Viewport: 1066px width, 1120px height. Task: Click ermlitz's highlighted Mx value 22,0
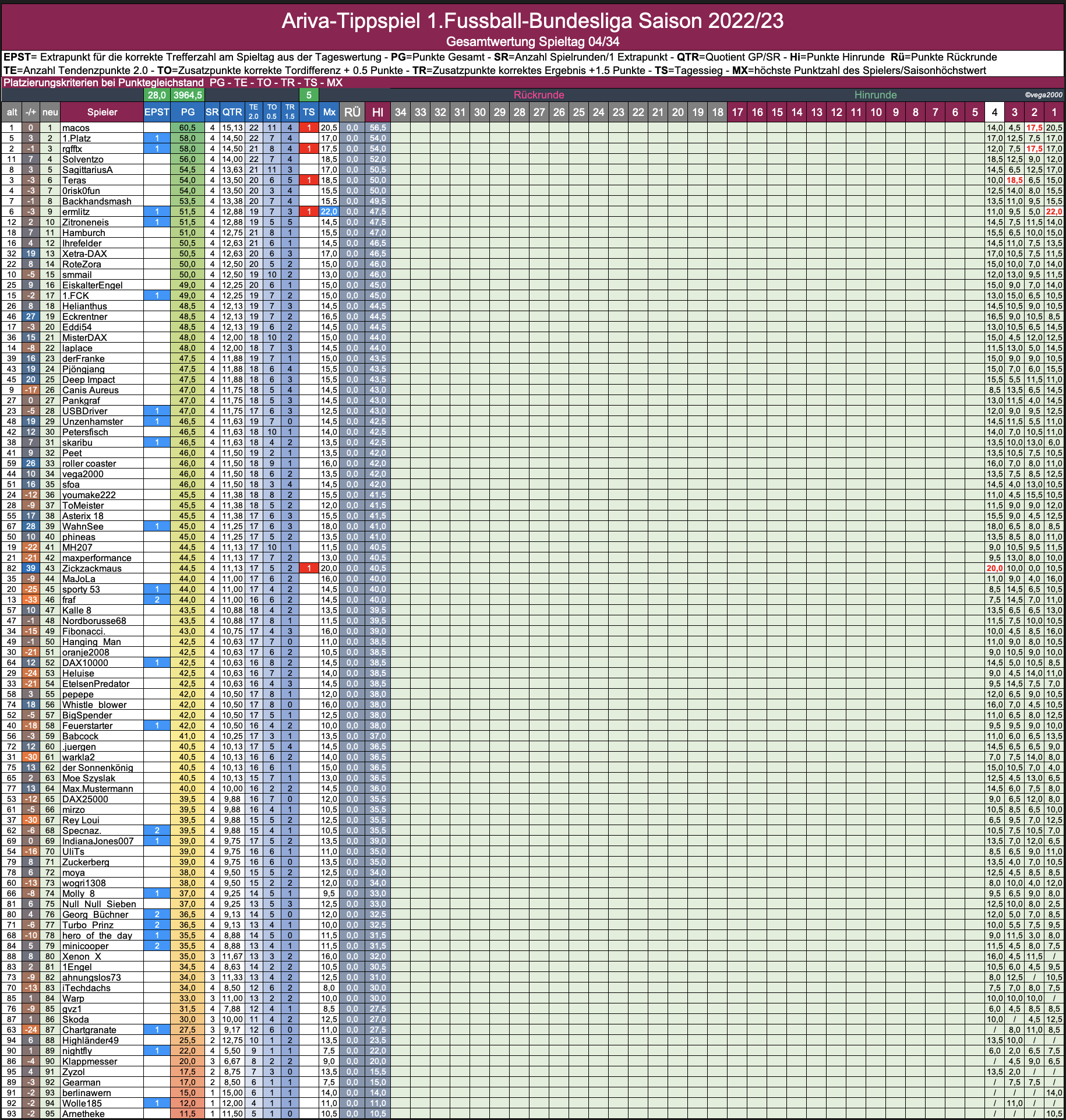click(x=329, y=212)
